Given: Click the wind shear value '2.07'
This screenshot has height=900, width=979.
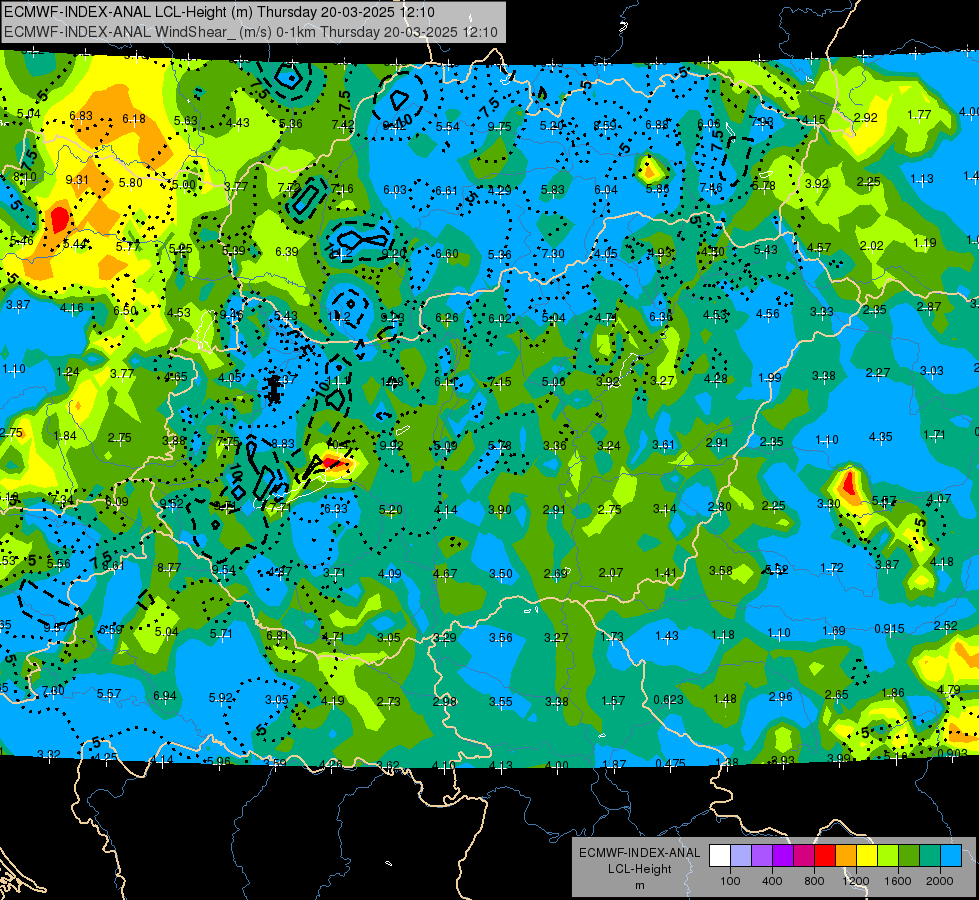Looking at the screenshot, I should tap(611, 573).
